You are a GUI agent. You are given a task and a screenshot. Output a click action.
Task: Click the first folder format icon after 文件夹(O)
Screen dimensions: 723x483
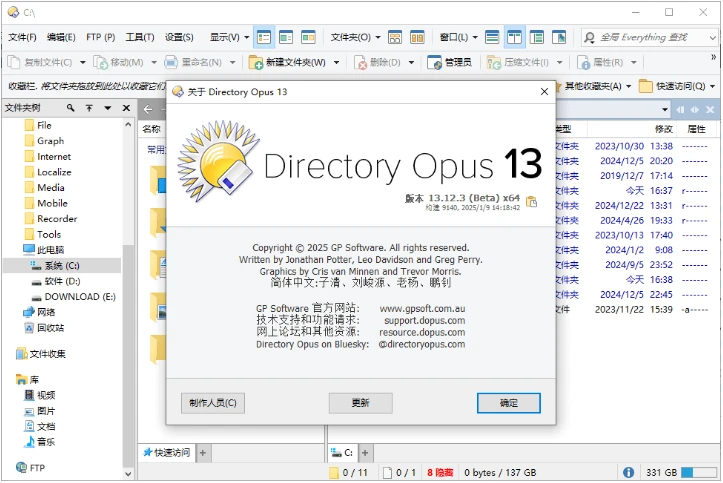[395, 37]
